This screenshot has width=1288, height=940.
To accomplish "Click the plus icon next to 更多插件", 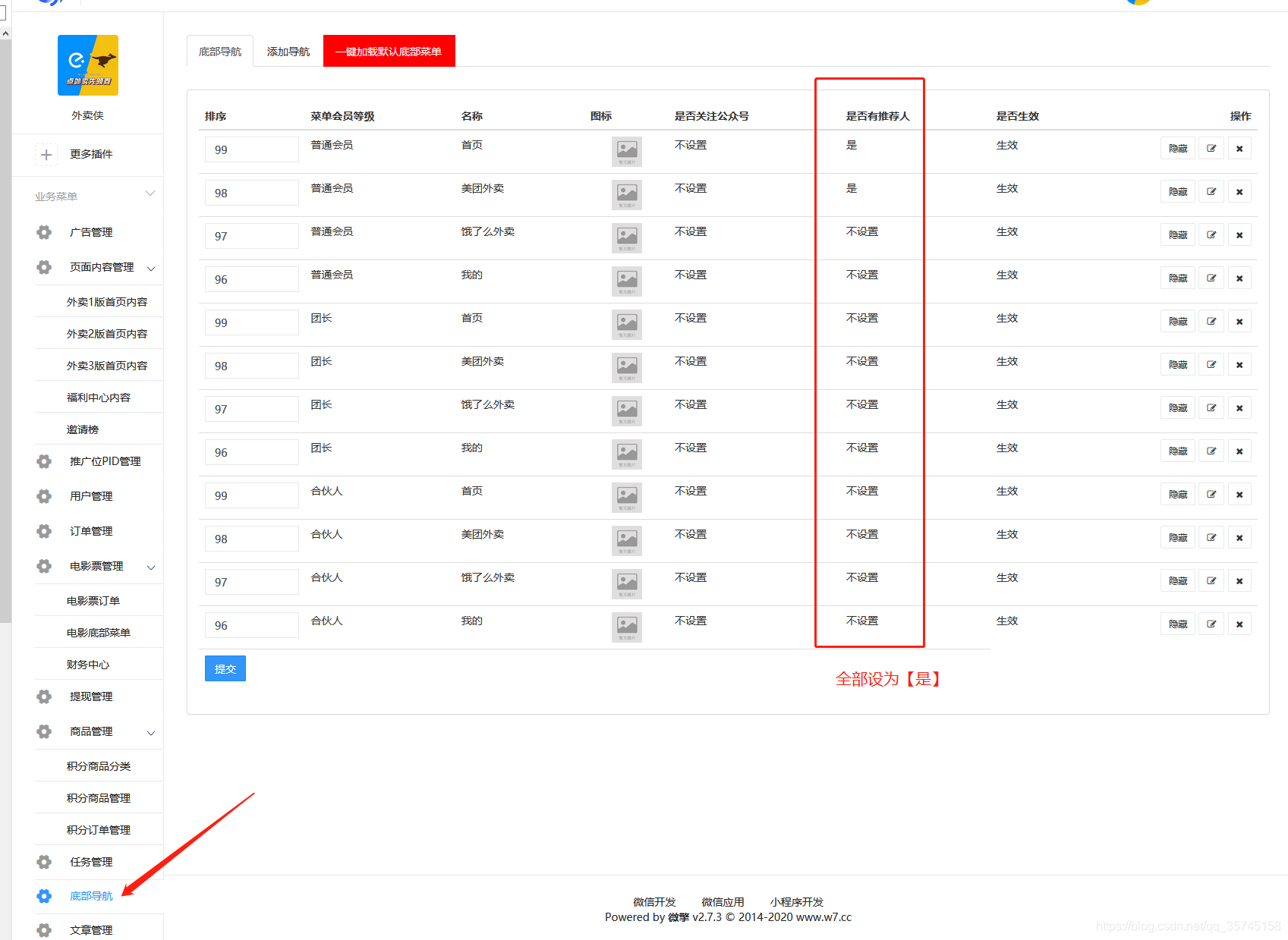I will click(46, 155).
